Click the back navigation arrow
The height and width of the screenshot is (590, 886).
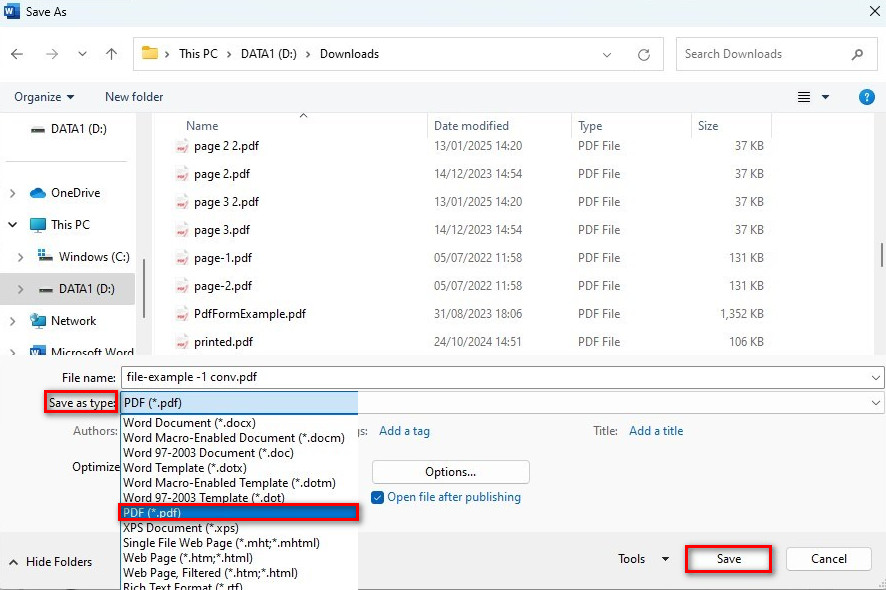click(x=18, y=54)
